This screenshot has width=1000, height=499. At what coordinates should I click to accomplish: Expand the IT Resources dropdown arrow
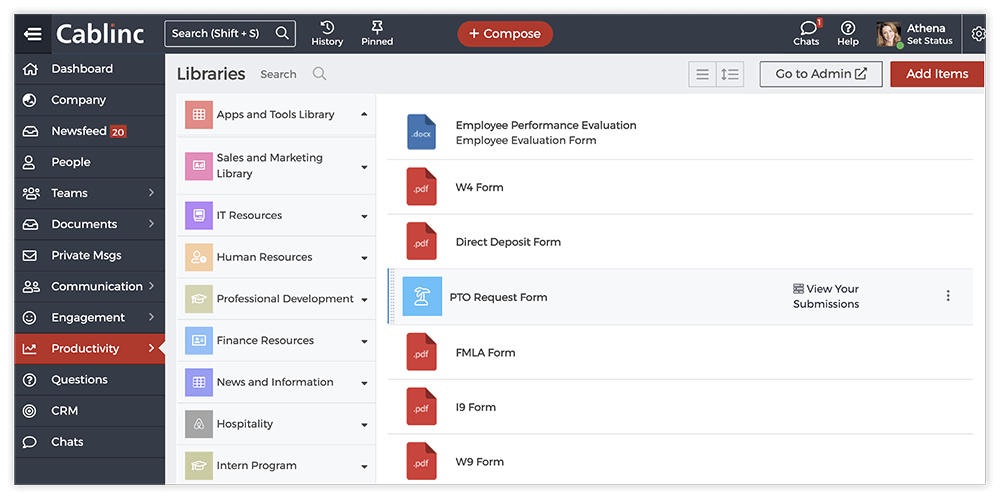click(x=364, y=216)
